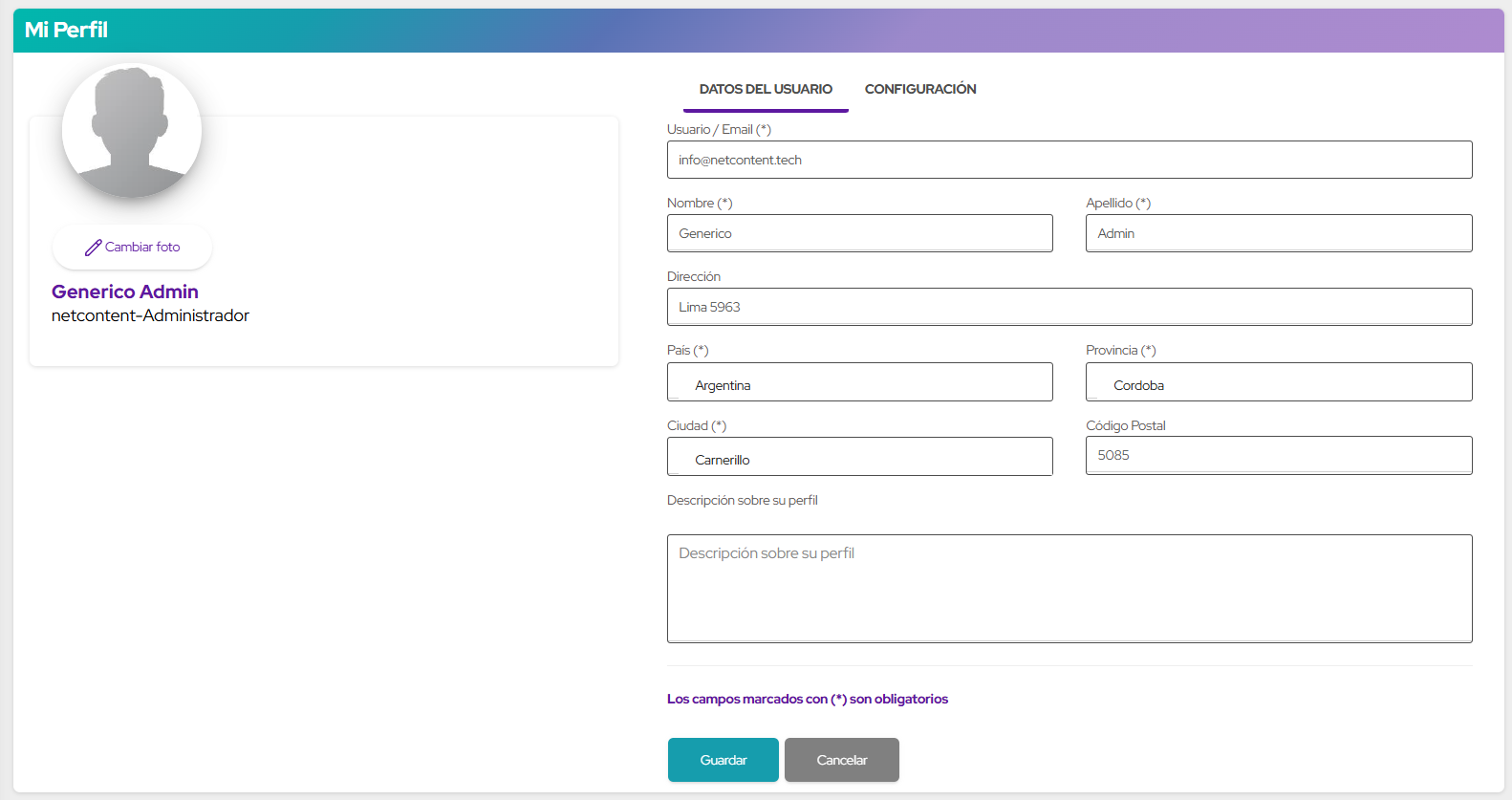Click the Mi Perfil page title
This screenshot has height=800, width=1512.
click(66, 31)
